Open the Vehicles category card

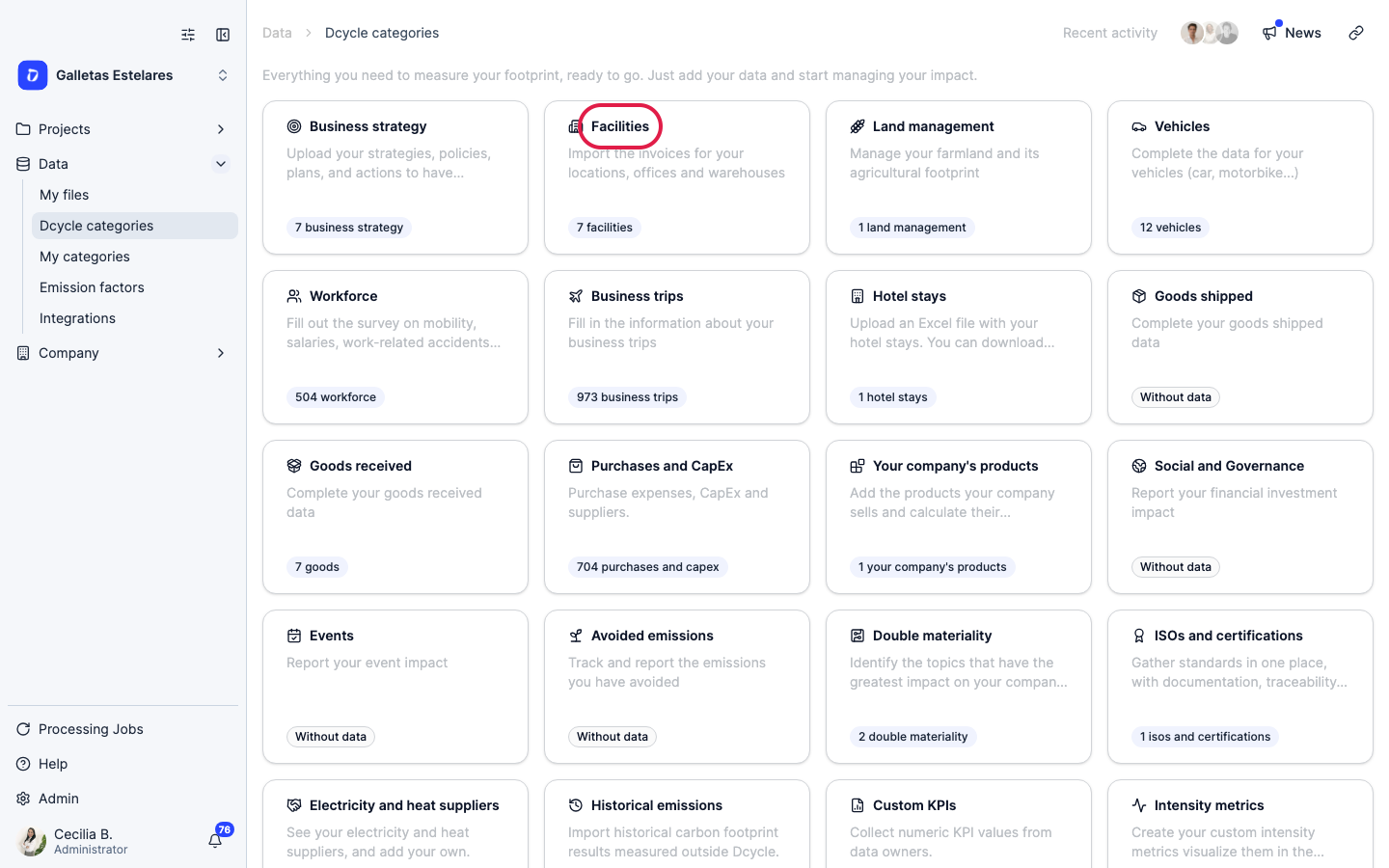(x=1240, y=177)
